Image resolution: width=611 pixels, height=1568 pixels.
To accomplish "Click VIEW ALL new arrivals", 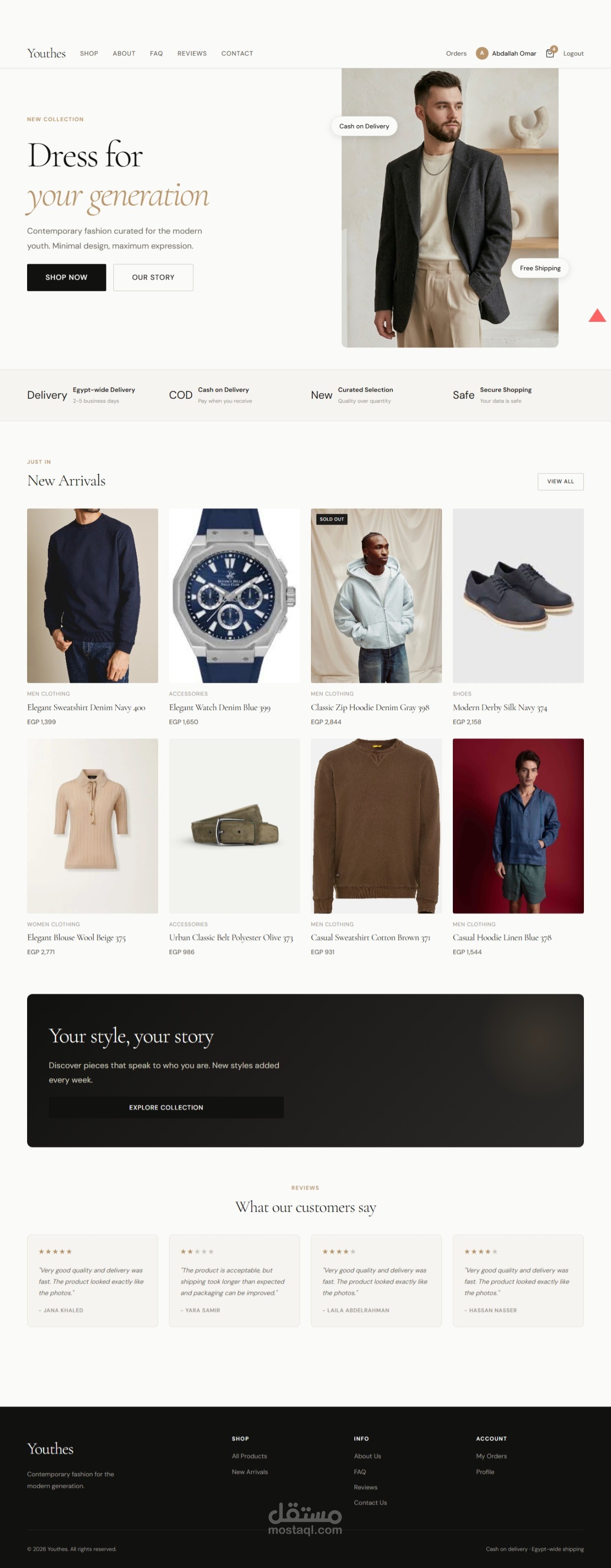I will (x=560, y=481).
